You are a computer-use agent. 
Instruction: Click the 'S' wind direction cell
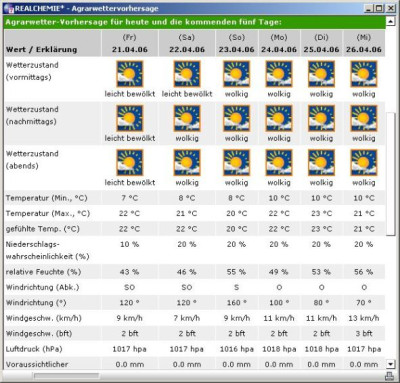[236, 287]
